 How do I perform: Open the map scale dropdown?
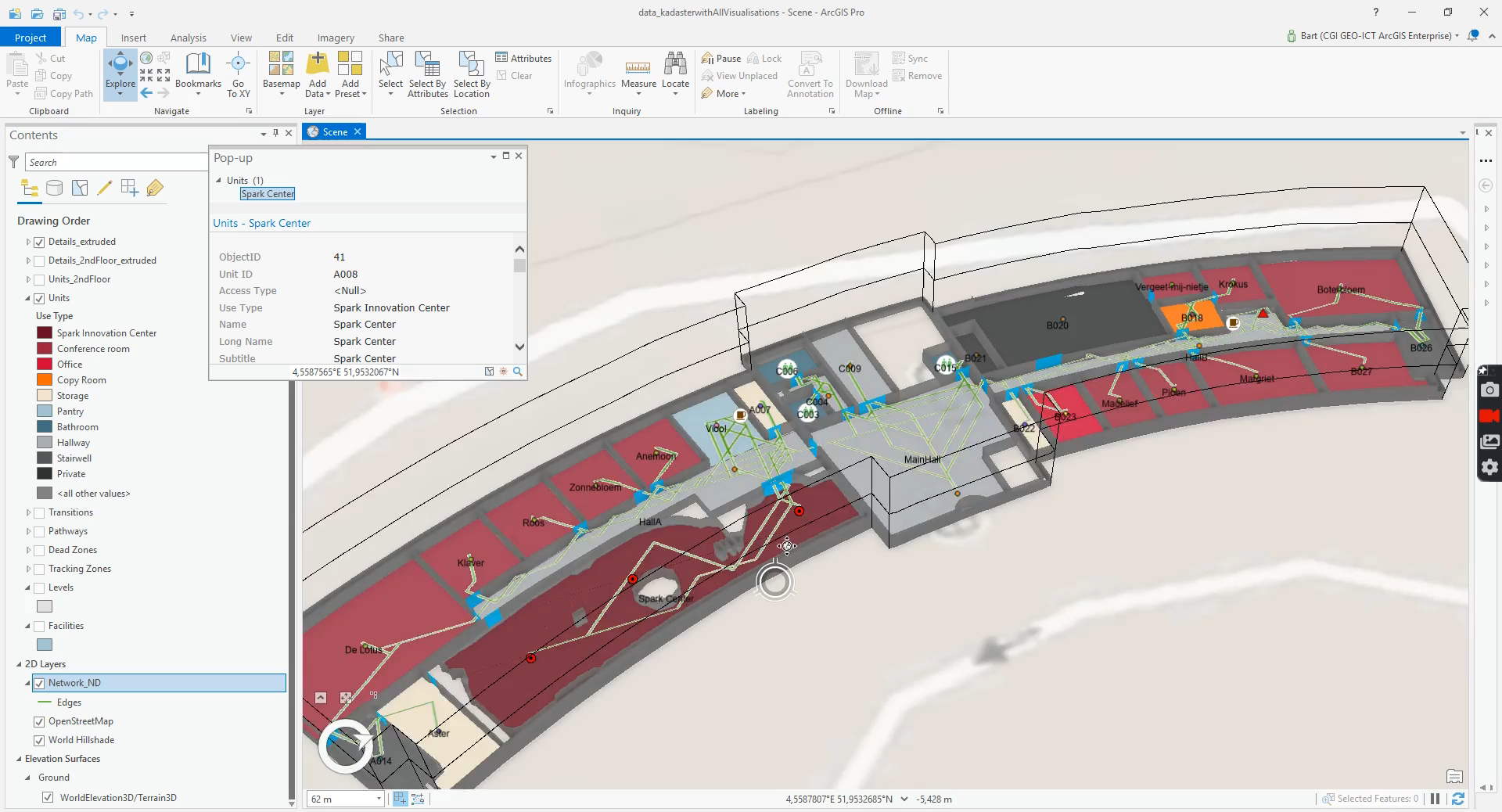tap(379, 799)
